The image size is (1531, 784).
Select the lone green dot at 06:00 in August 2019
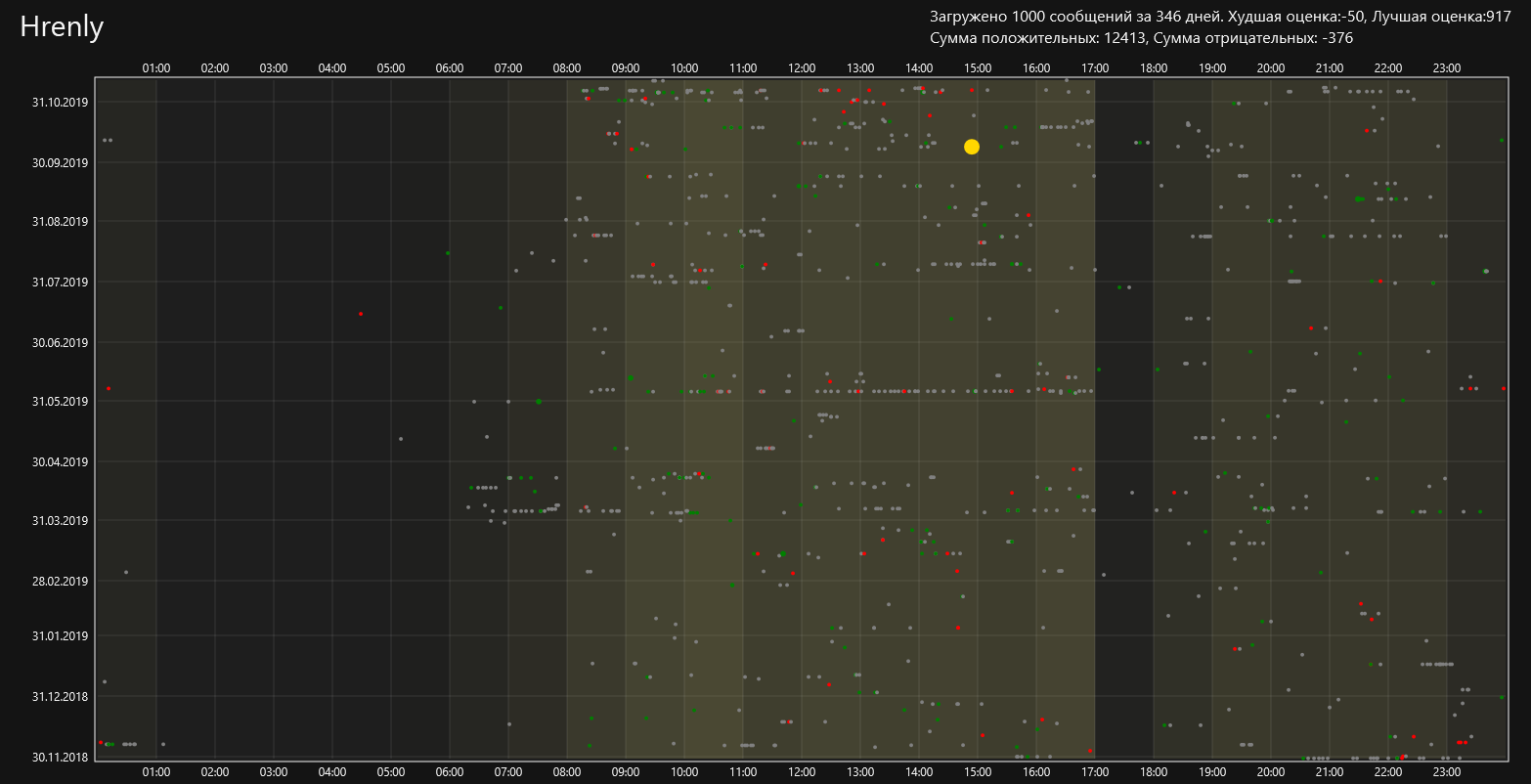448,253
